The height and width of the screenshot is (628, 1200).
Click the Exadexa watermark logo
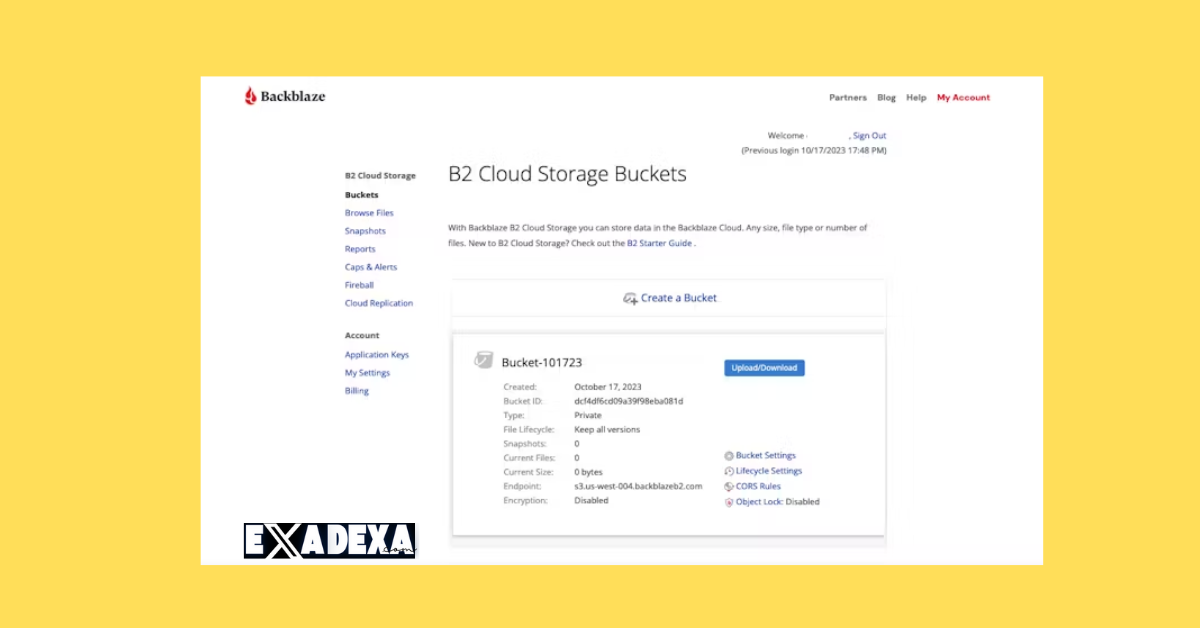[329, 540]
